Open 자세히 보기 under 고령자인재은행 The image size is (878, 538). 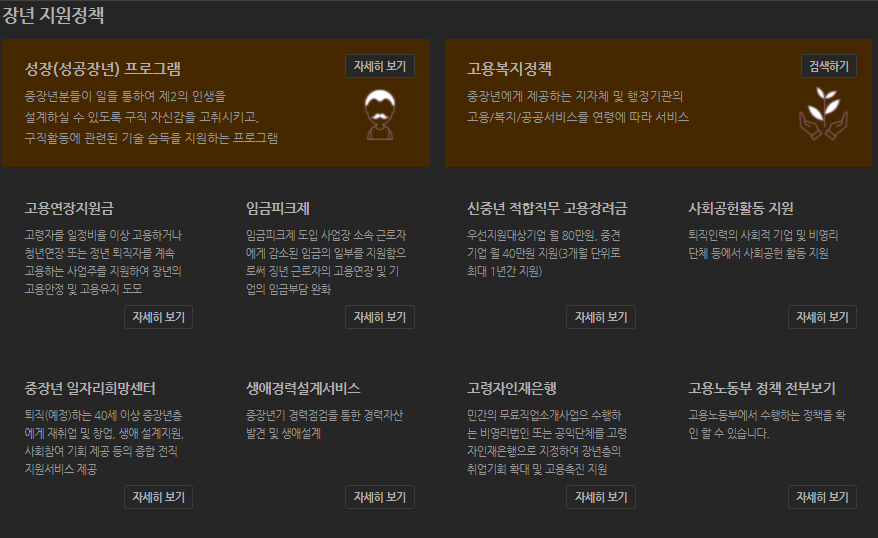[601, 497]
